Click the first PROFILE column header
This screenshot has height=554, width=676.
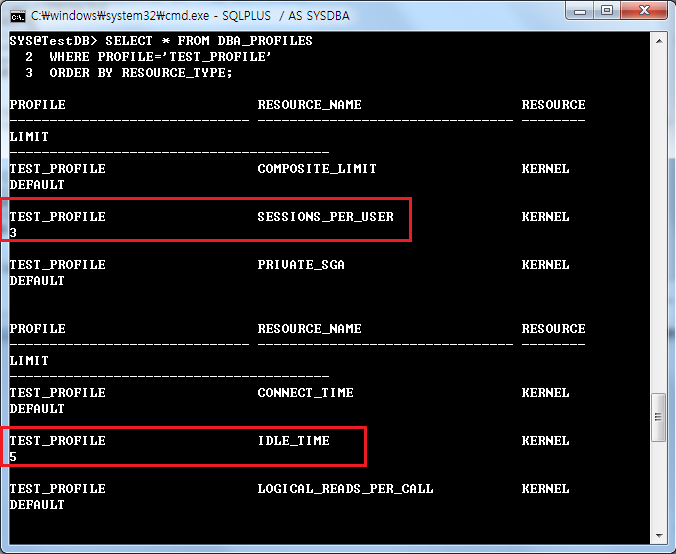[x=38, y=104]
